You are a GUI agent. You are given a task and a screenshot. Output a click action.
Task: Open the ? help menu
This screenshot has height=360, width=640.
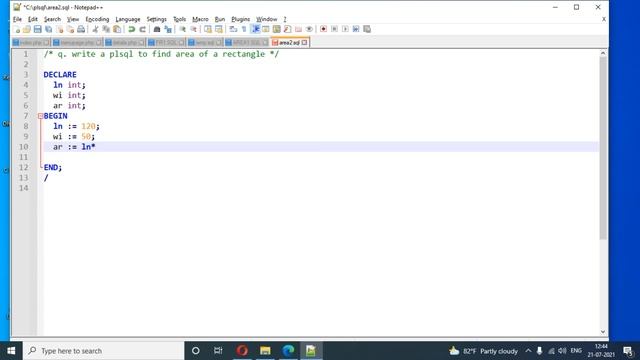[285, 19]
